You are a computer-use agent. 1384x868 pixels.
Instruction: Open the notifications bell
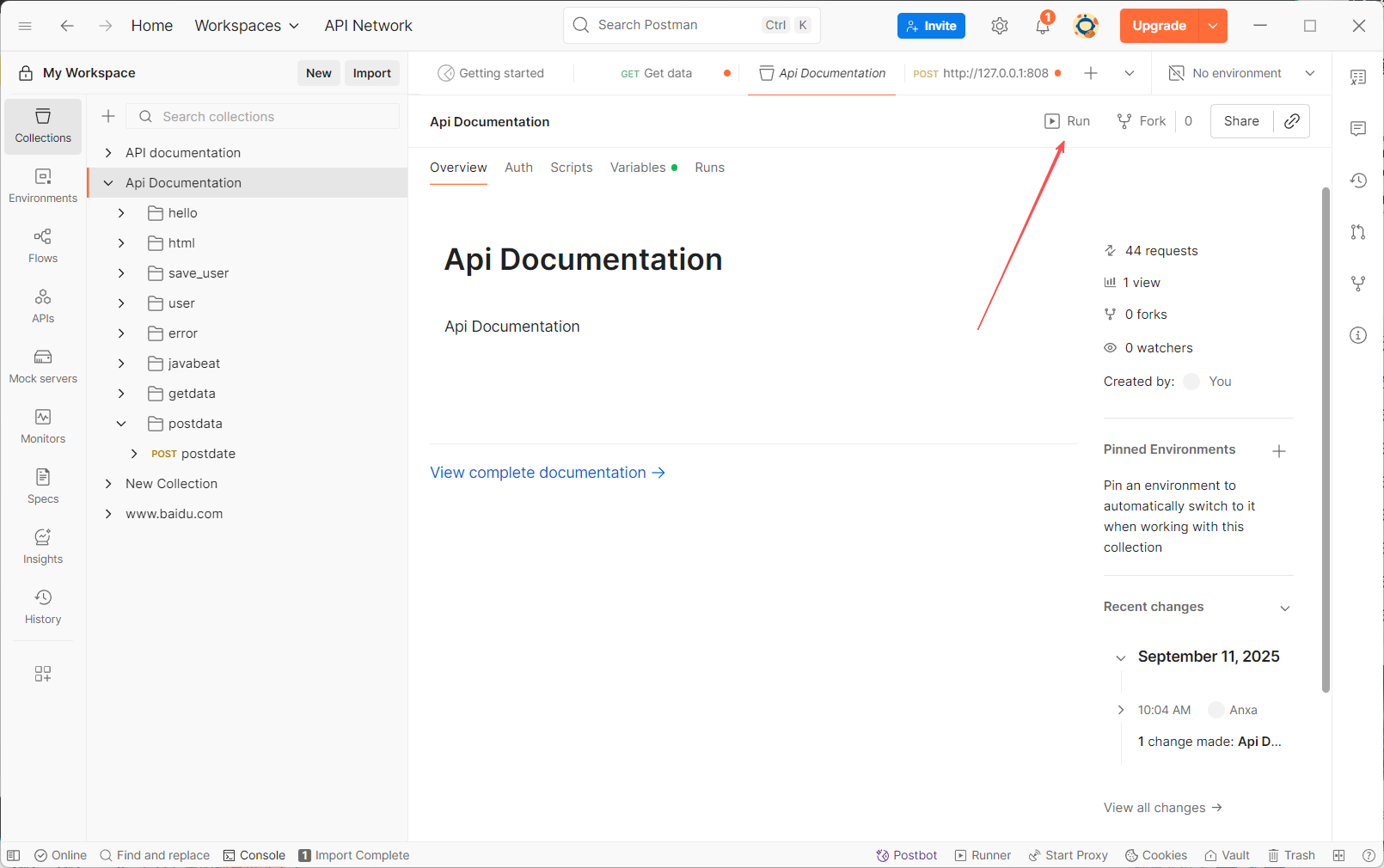(1043, 26)
